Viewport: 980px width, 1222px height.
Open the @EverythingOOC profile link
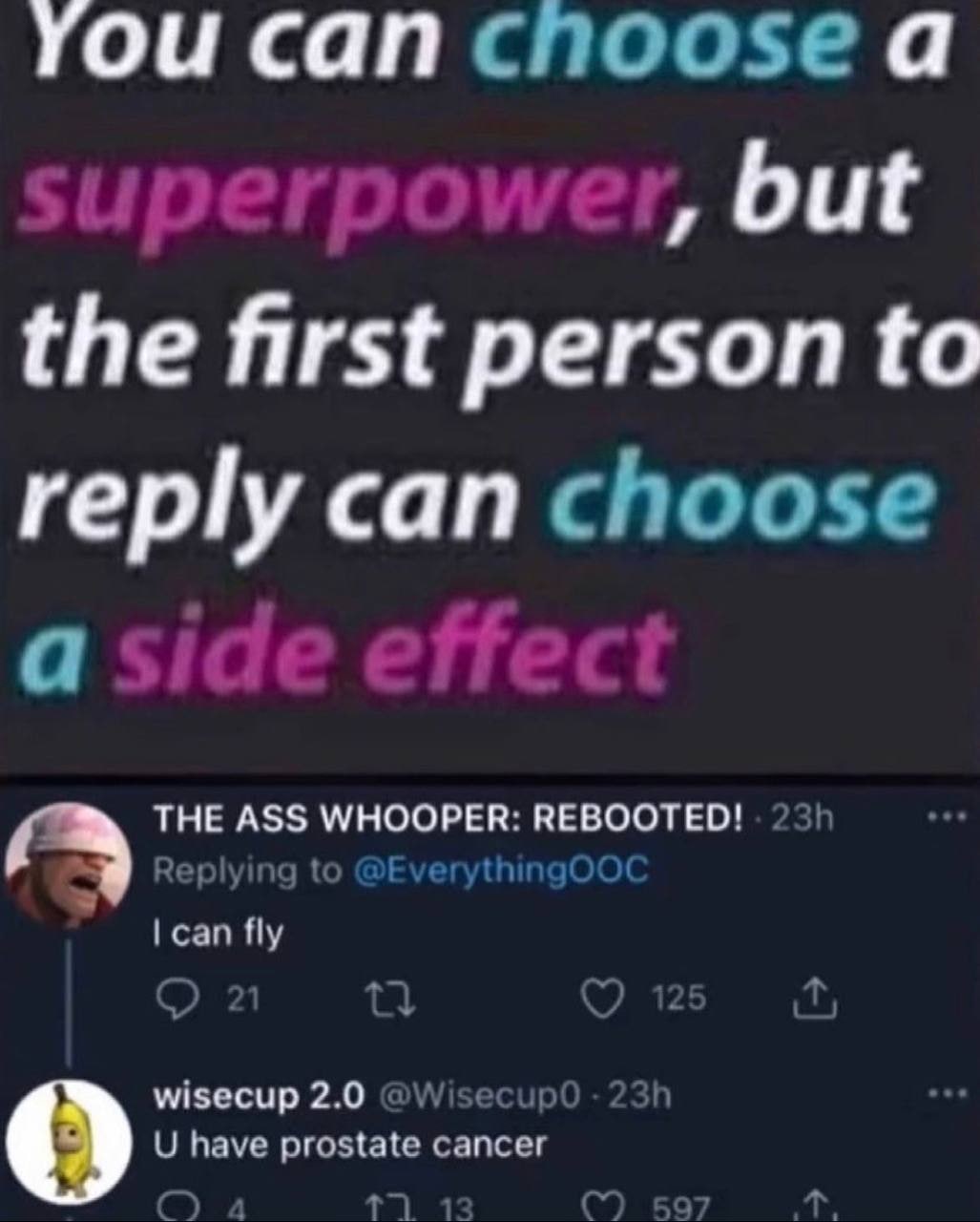pyautogui.click(x=500, y=871)
